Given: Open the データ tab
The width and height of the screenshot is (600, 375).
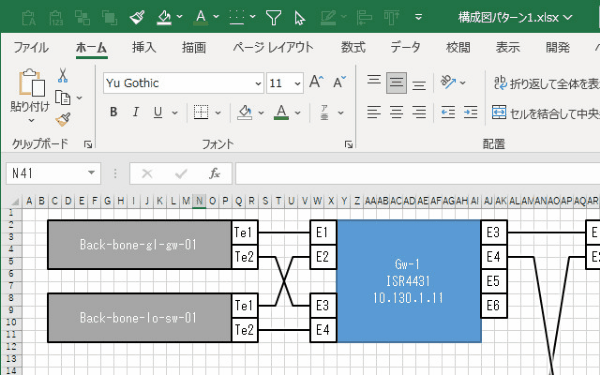Looking at the screenshot, I should pos(405,47).
